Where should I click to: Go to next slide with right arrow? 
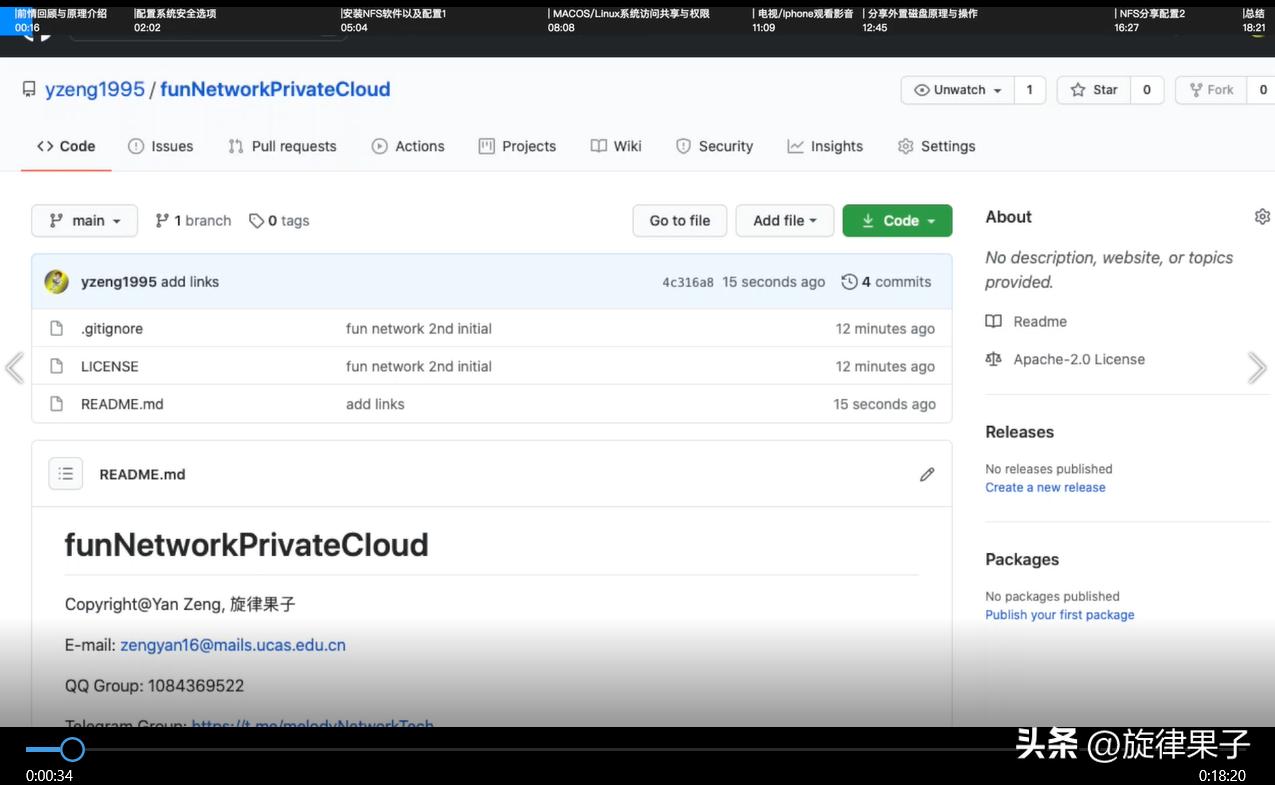(x=1257, y=368)
